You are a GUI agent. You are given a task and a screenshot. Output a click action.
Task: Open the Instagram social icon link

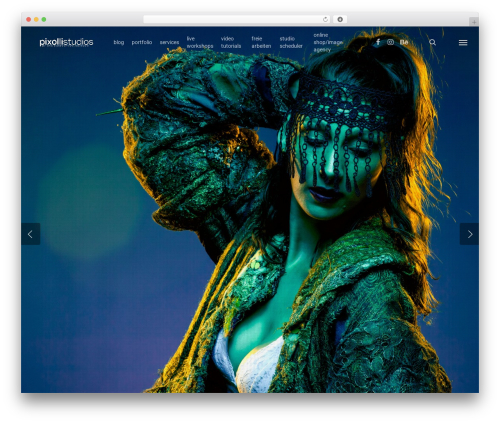tap(390, 42)
